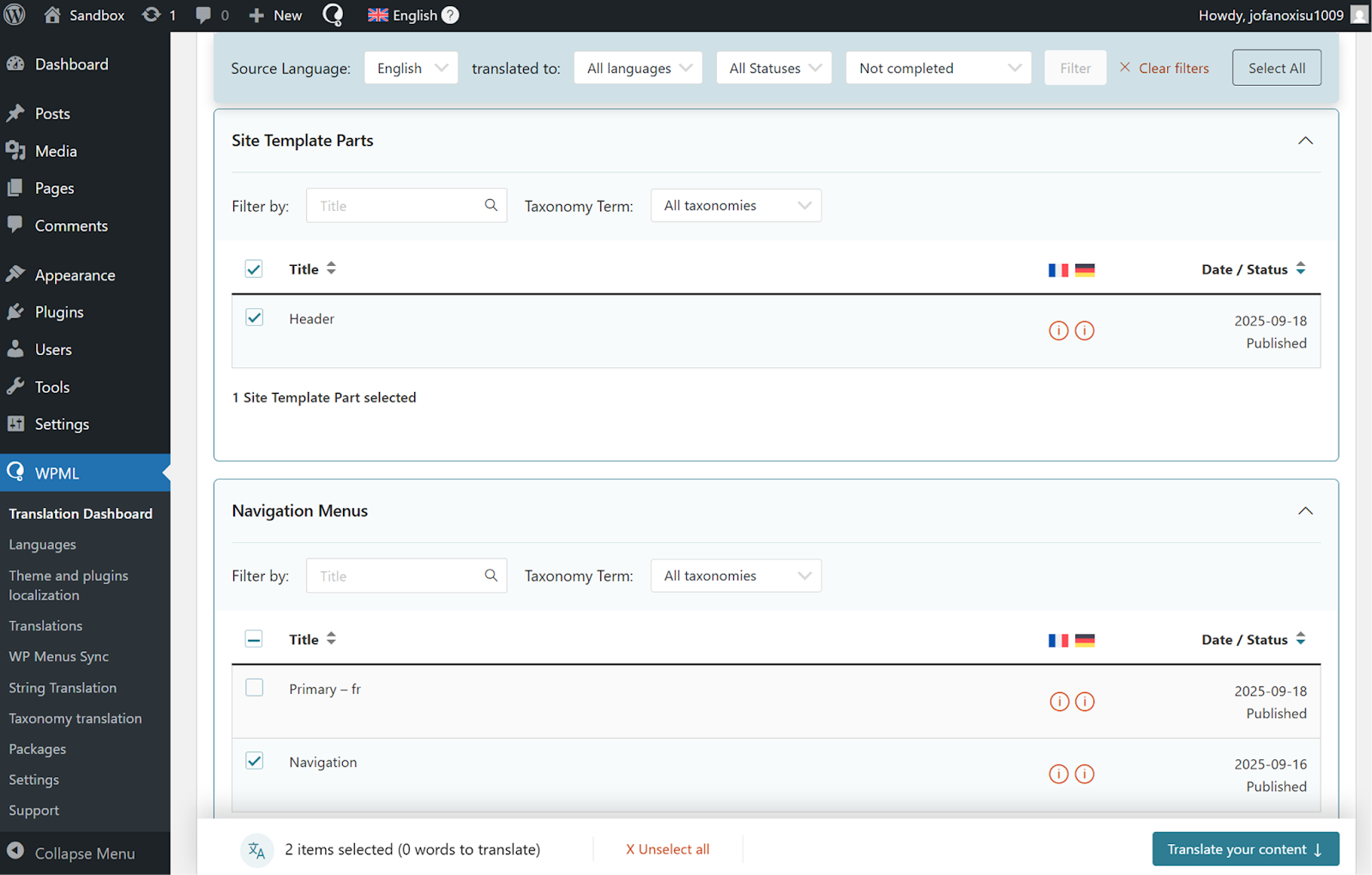
Task: Check the Primary – fr menu checkbox
Action: [255, 688]
